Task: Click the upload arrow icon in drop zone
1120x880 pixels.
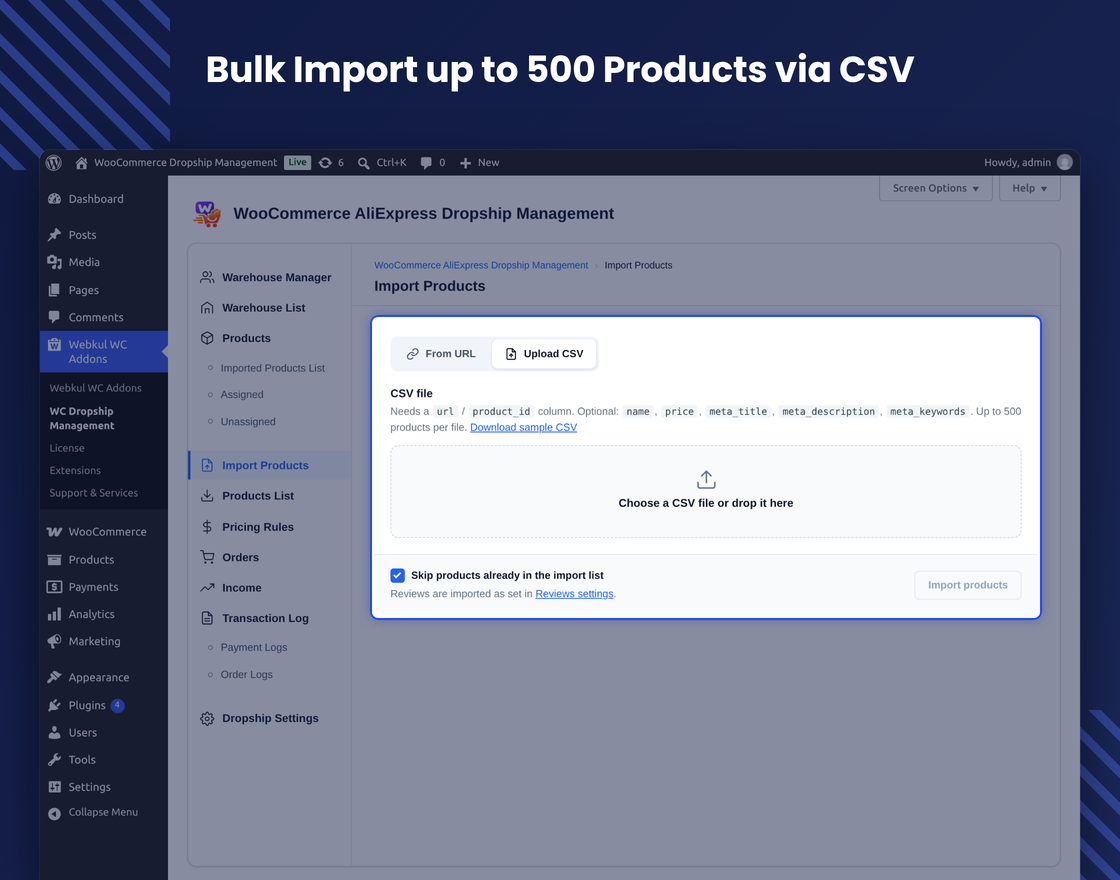Action: point(706,479)
